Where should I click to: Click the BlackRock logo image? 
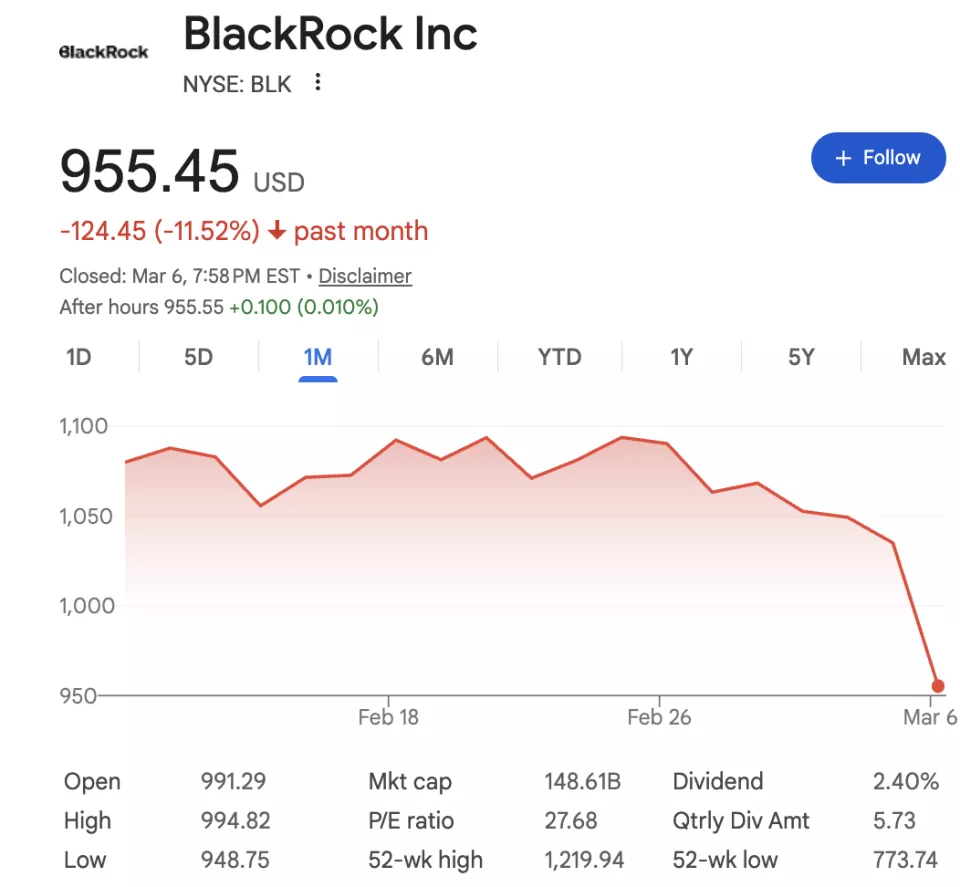(103, 51)
